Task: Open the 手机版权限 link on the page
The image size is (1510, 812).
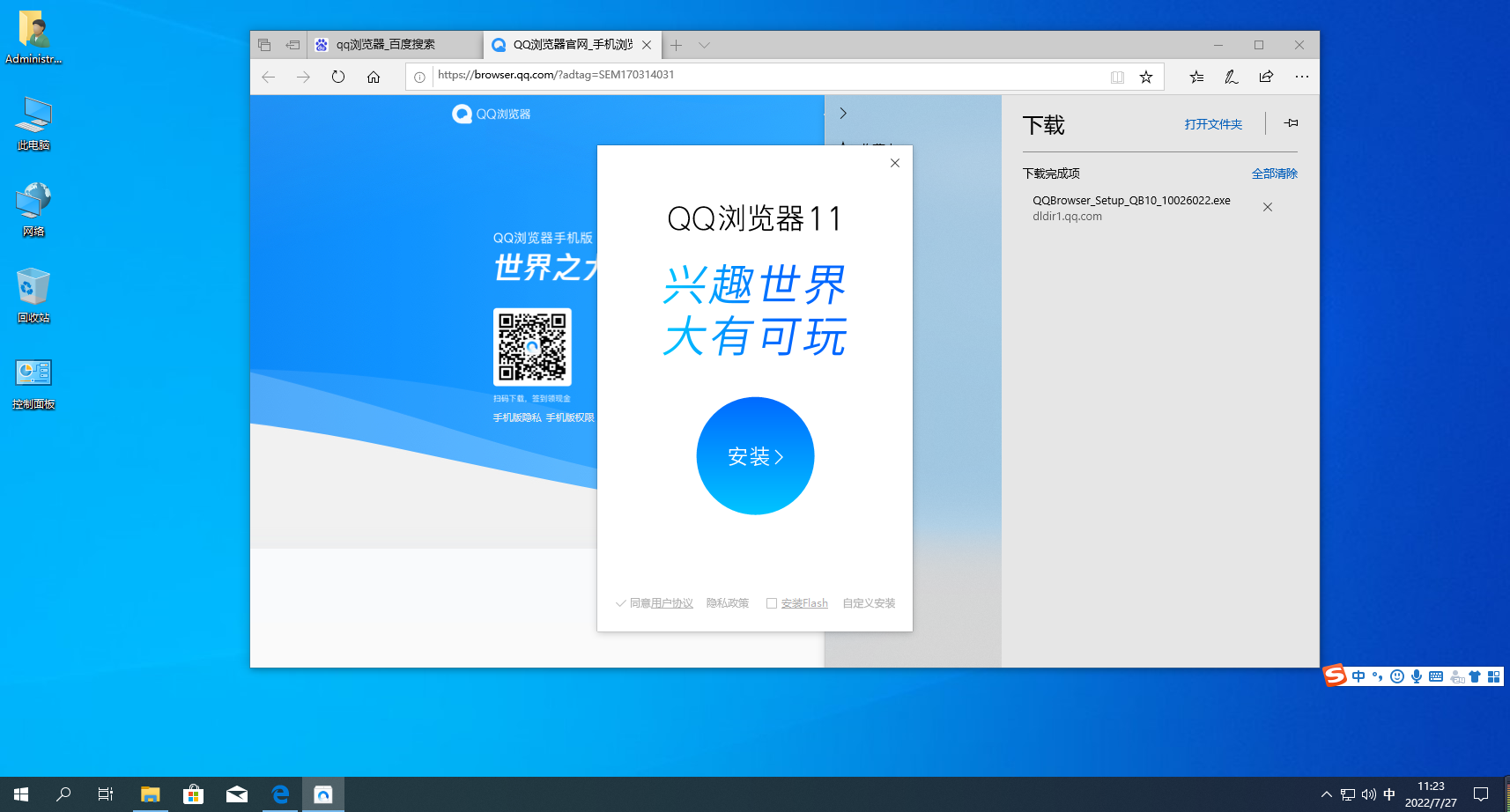Action: (570, 417)
